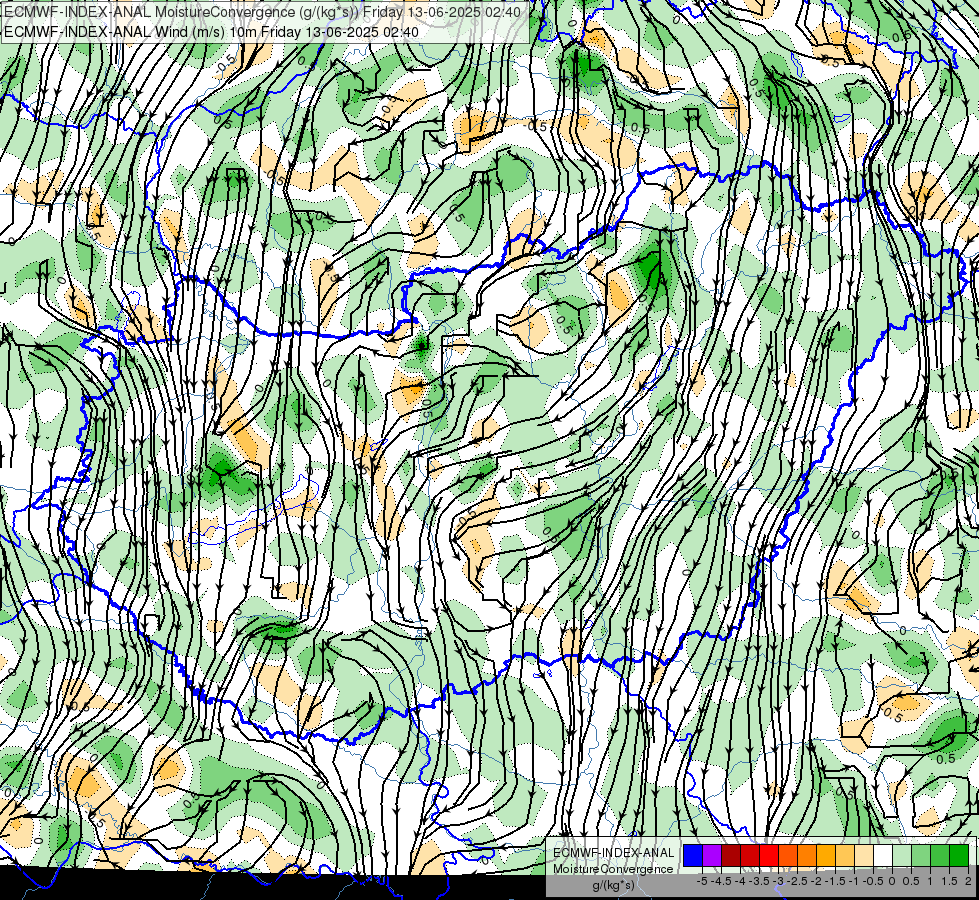Click the blue legend color swatch
This screenshot has height=900, width=979.
pos(693,856)
